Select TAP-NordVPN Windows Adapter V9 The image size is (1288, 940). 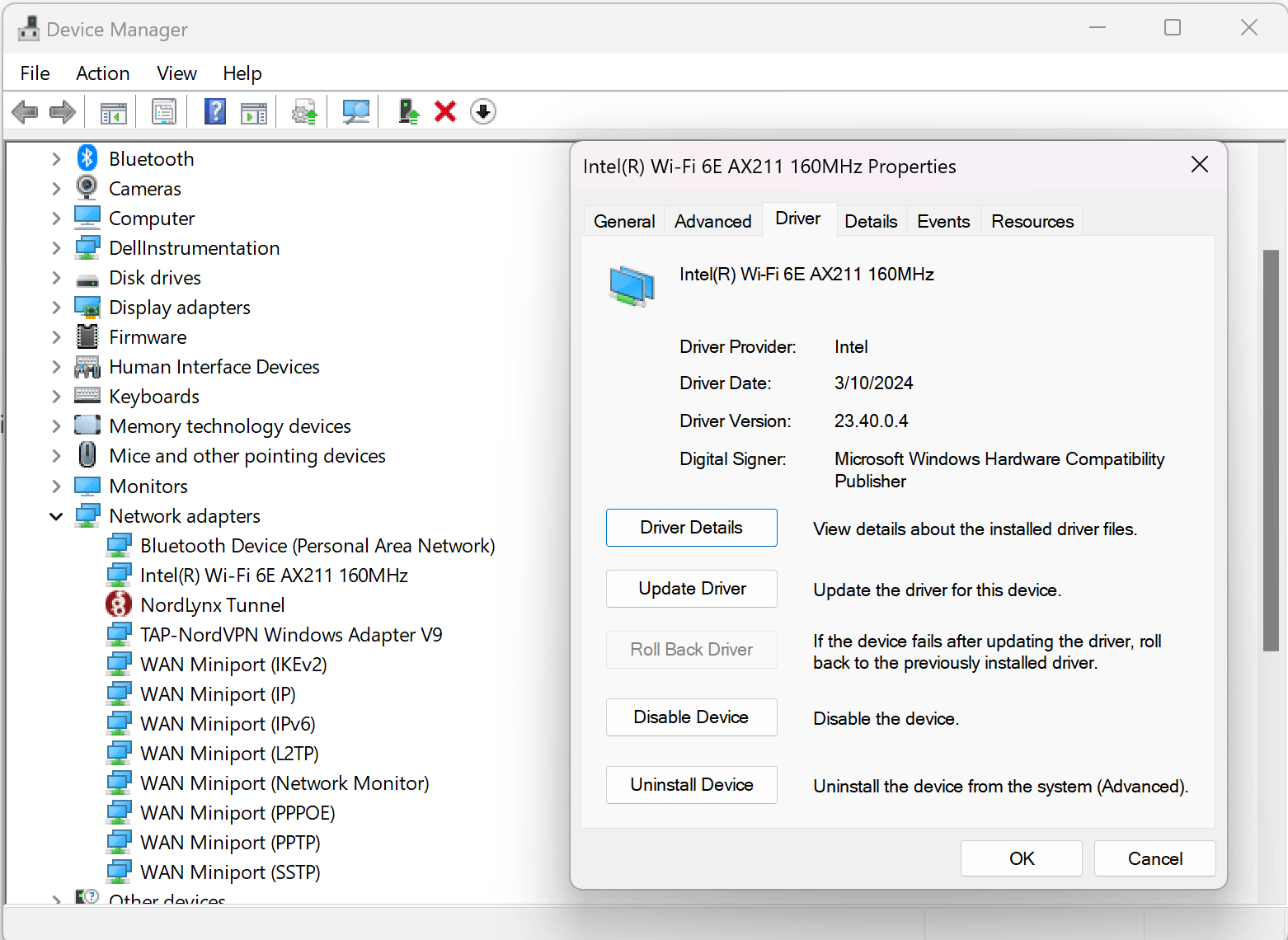point(291,634)
